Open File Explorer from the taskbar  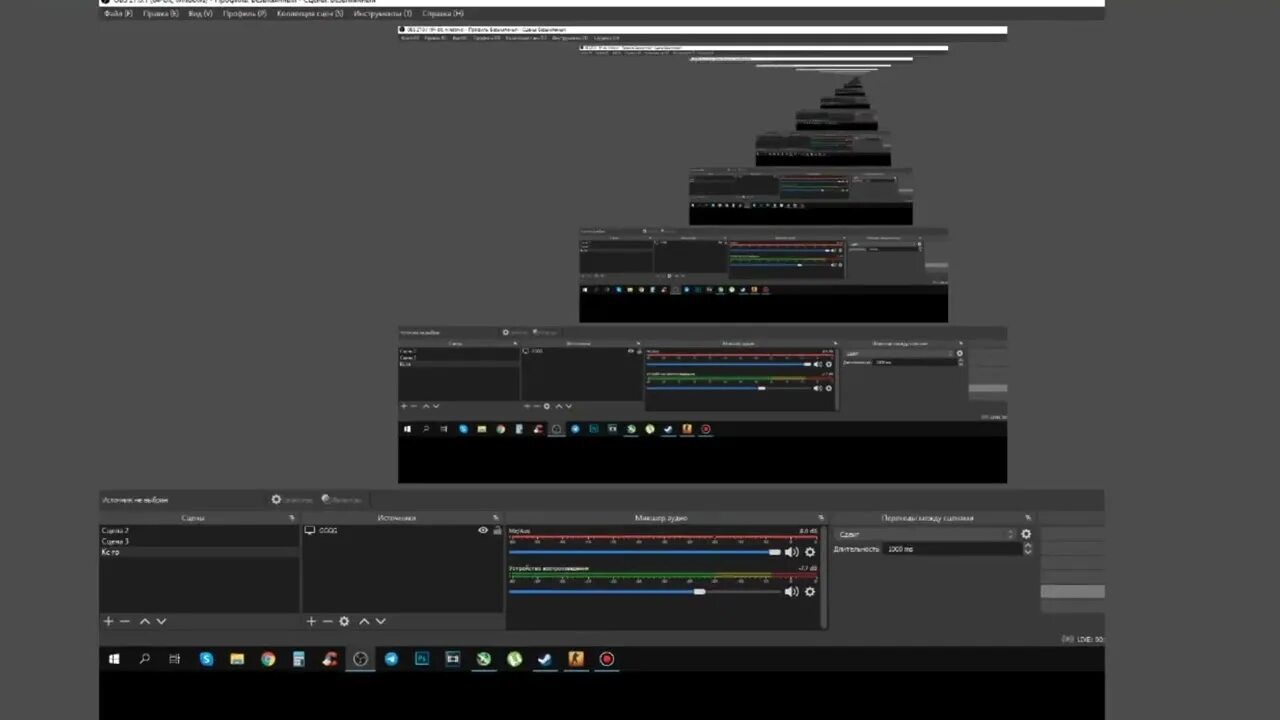click(x=237, y=659)
